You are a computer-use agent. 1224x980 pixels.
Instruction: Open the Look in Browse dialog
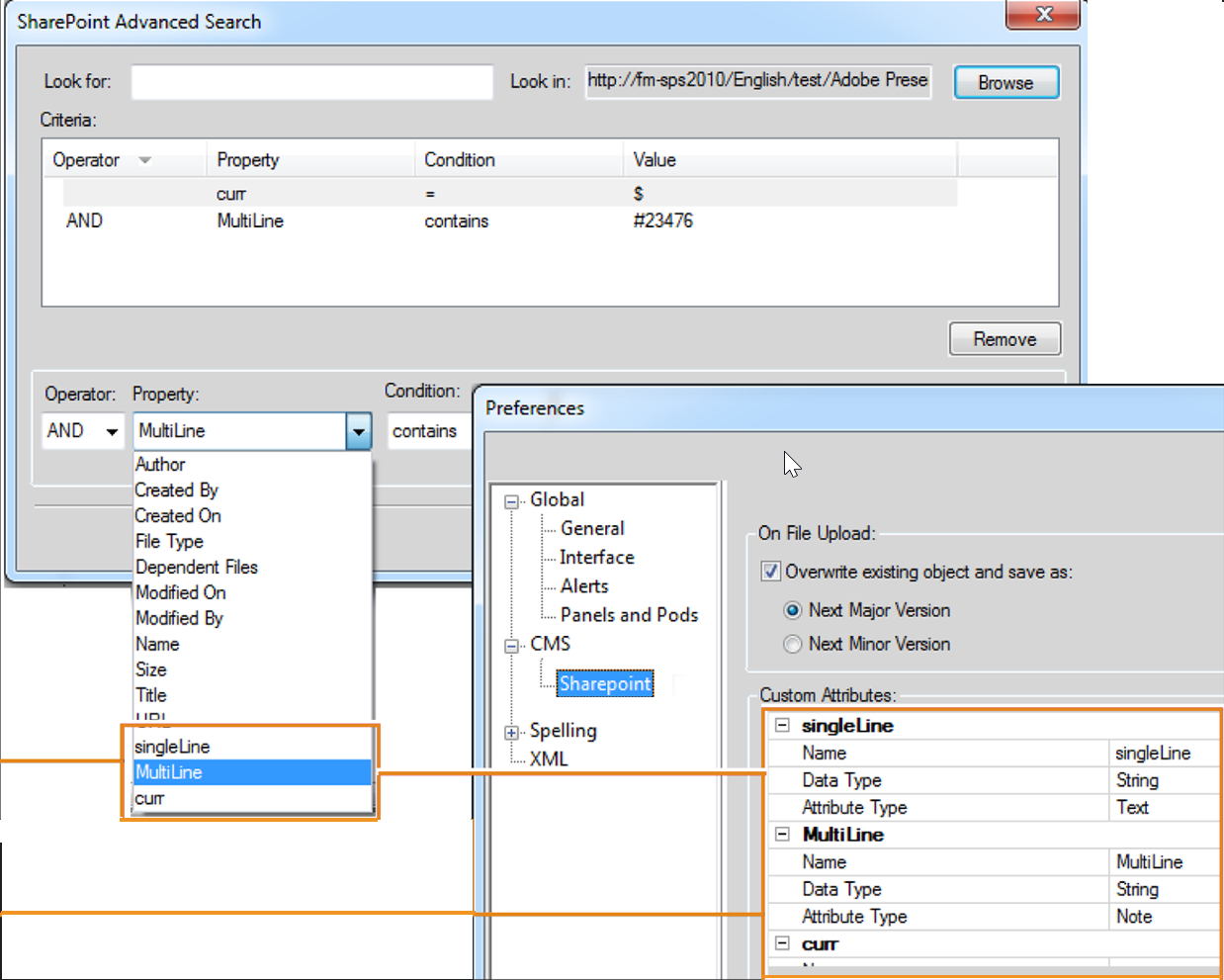pyautogui.click(x=1005, y=82)
